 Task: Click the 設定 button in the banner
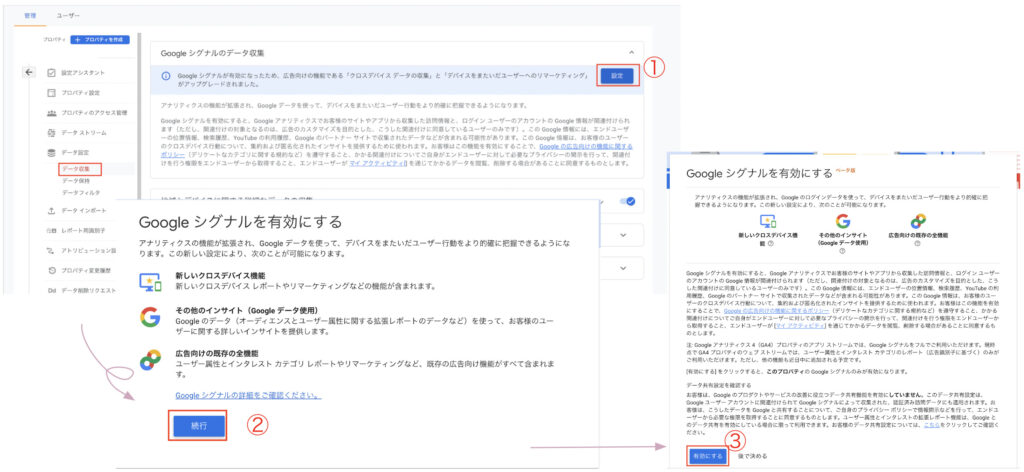[617, 76]
